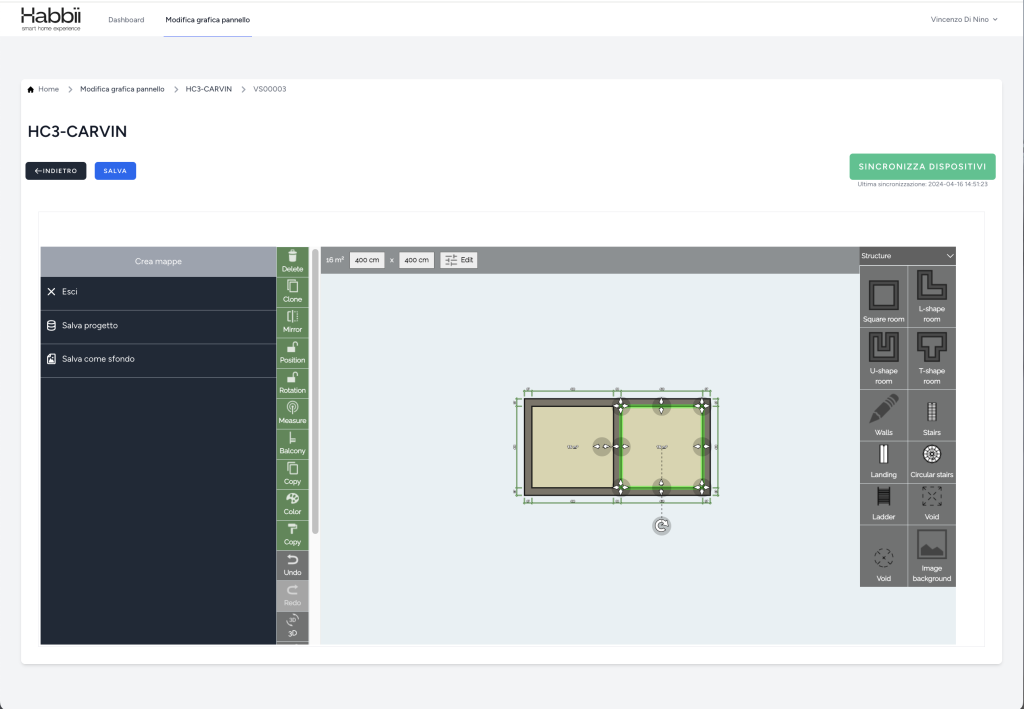The height and width of the screenshot is (709, 1024).
Task: Click Esci to exit the editor
Action: click(x=158, y=292)
